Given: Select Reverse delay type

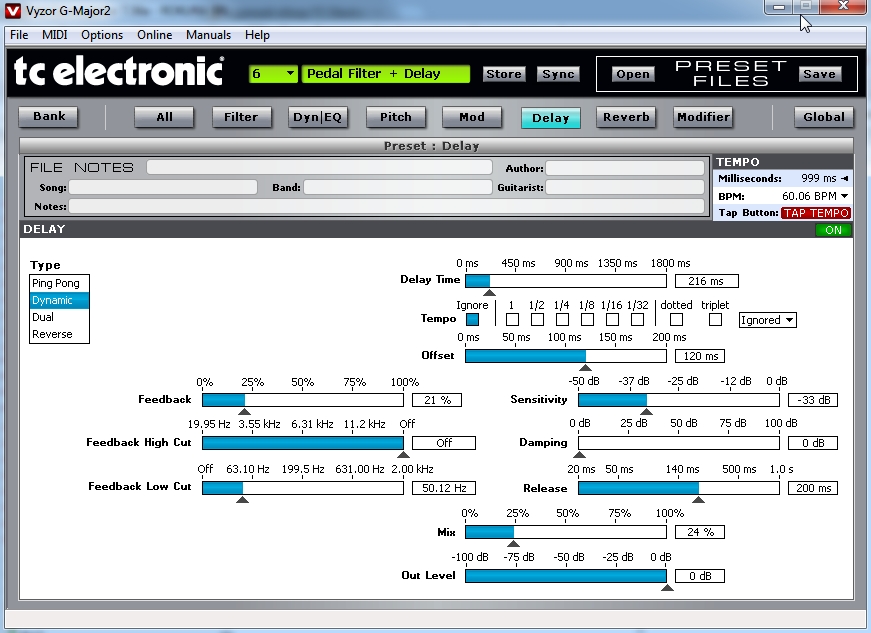Looking at the screenshot, I should tap(59, 334).
